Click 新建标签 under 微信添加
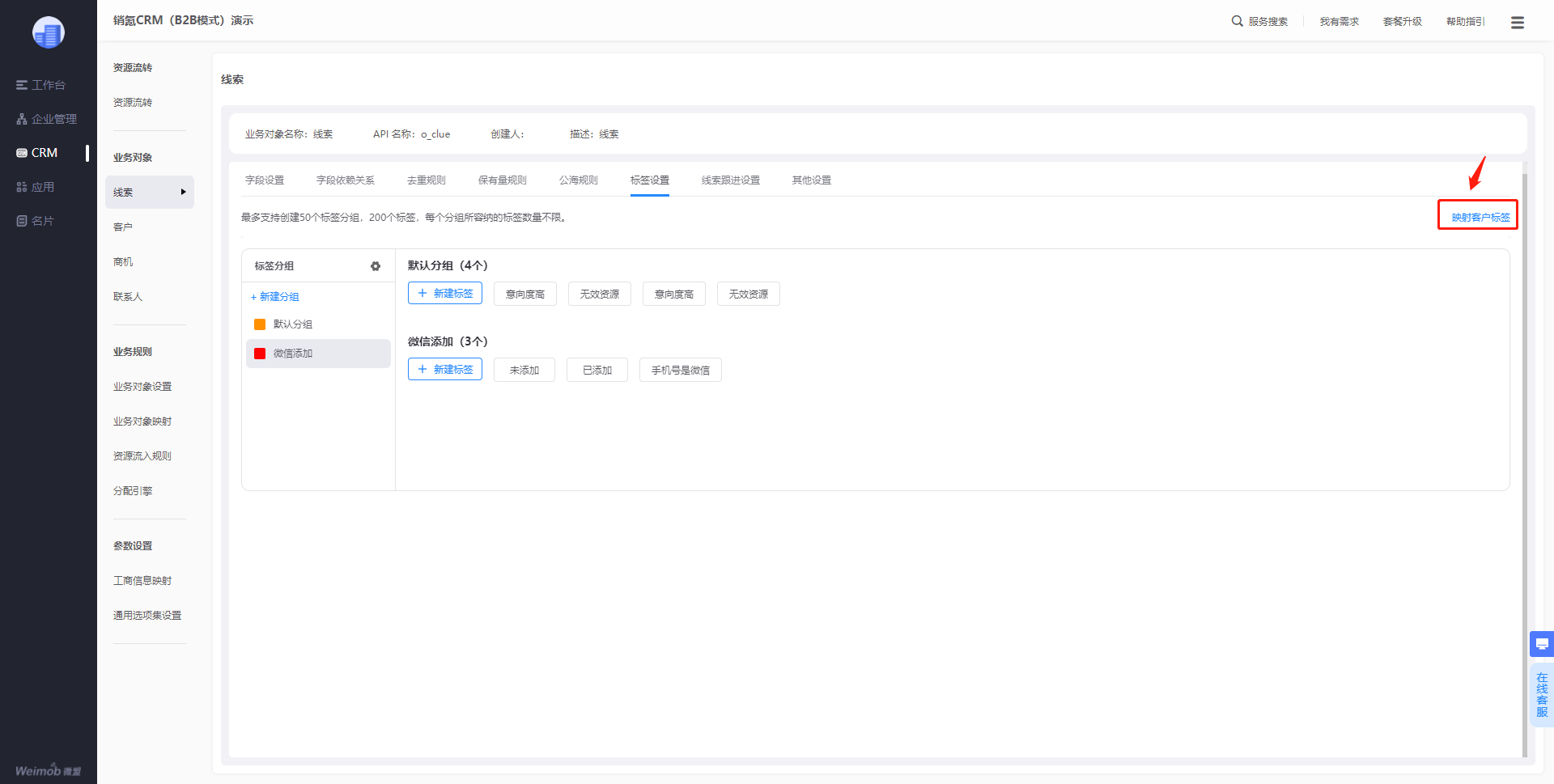The width and height of the screenshot is (1554, 784). (x=445, y=369)
